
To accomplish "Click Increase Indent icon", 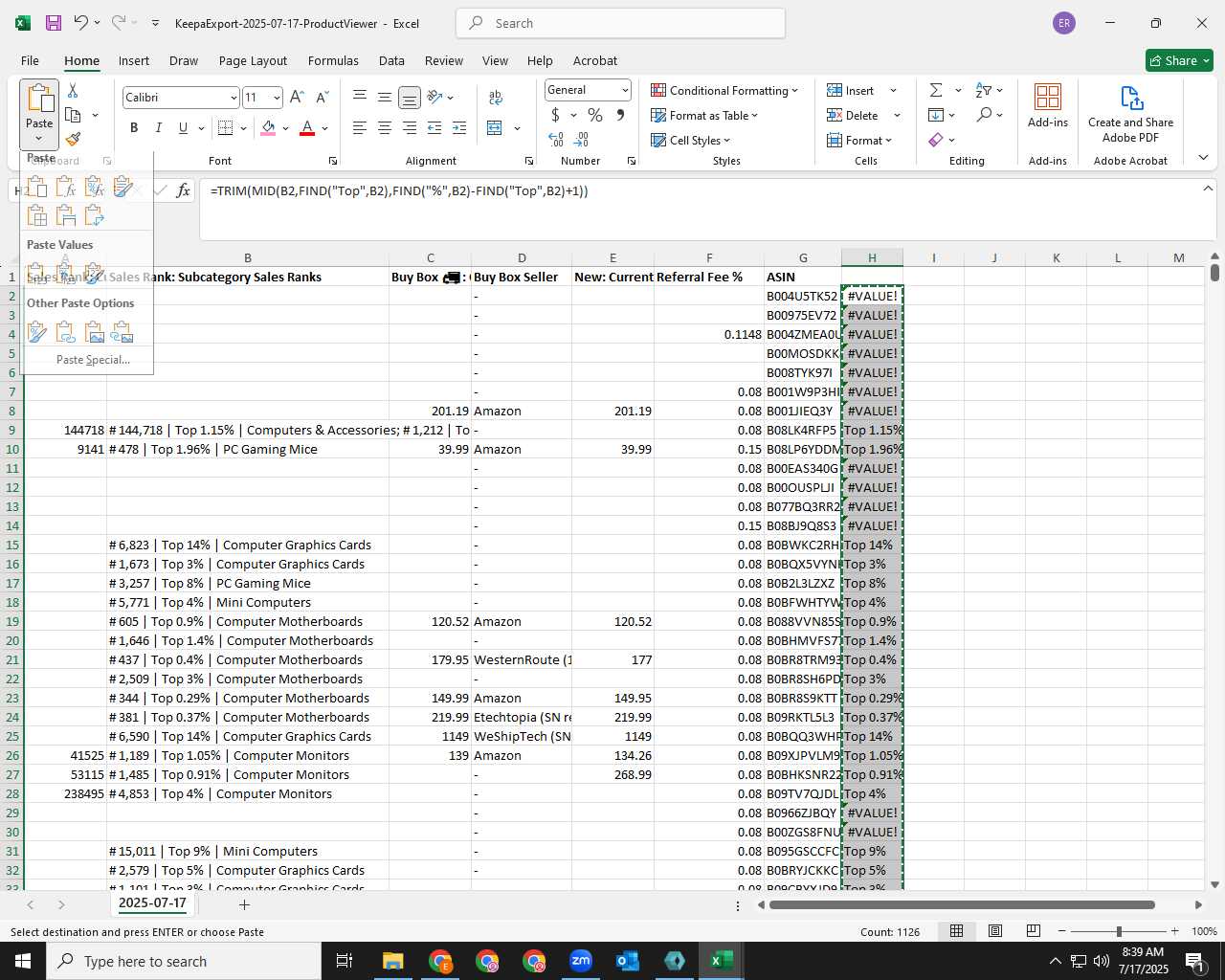I will [x=459, y=127].
